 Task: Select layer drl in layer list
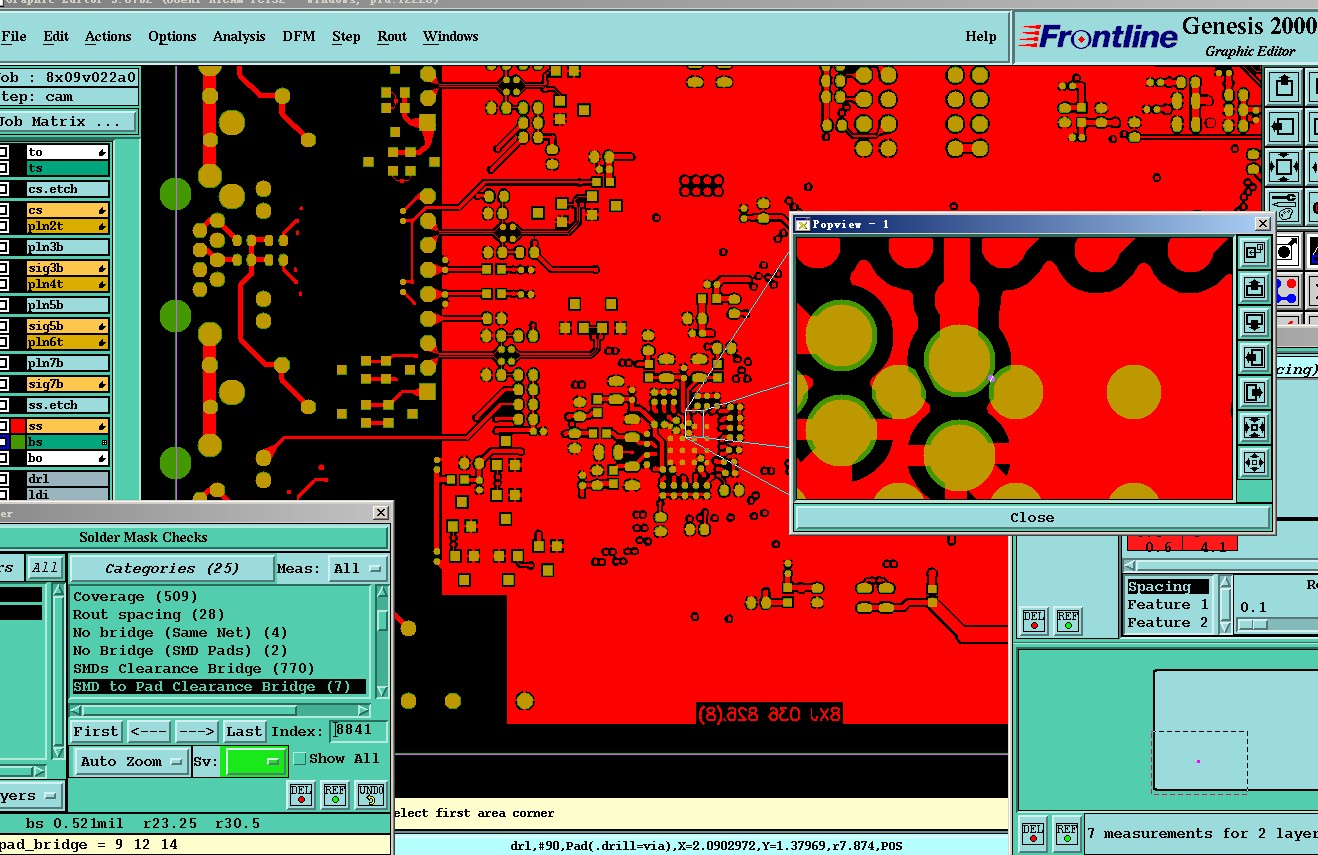pyautogui.click(x=68, y=479)
